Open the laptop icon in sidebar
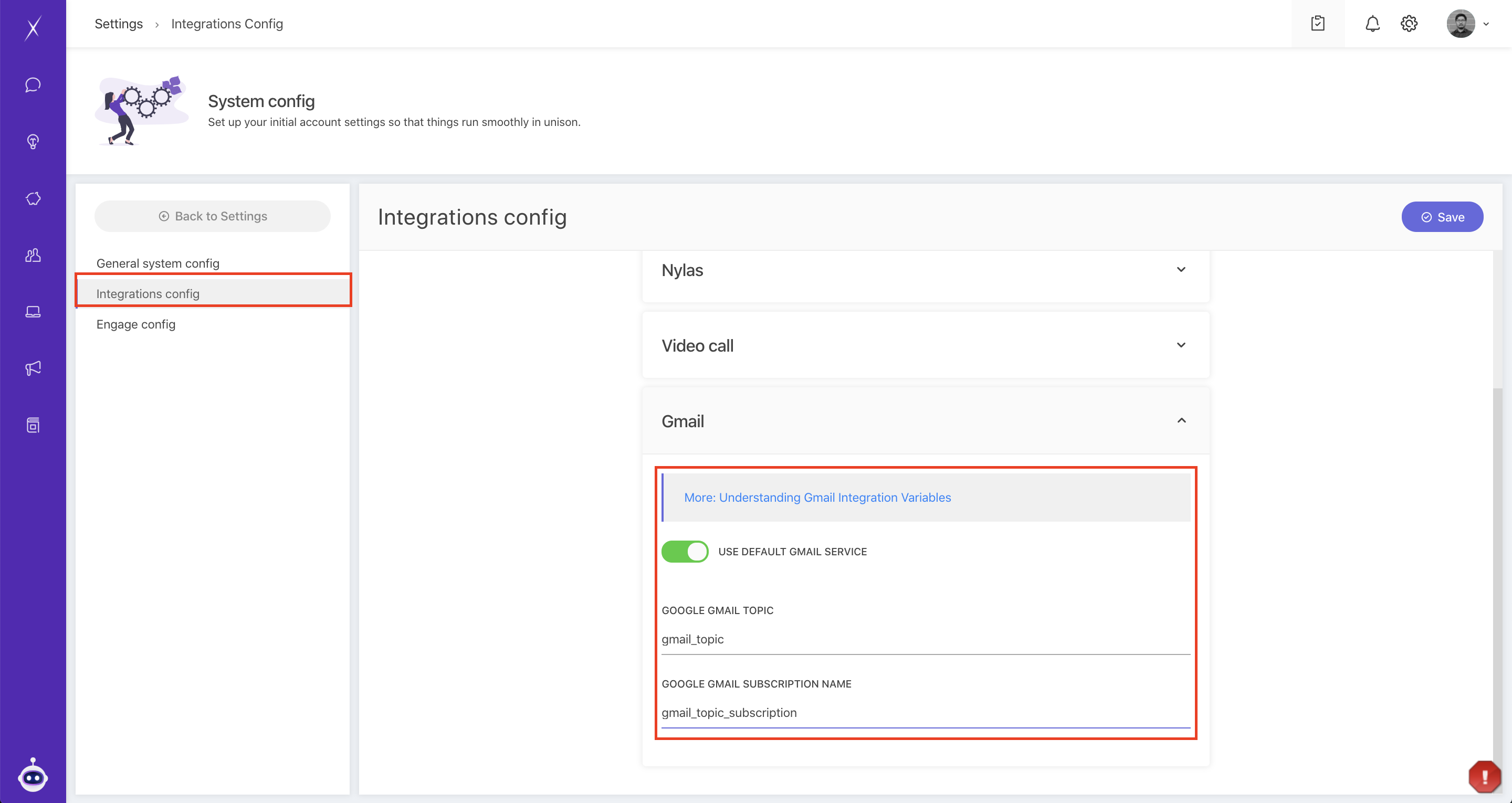The image size is (1512, 803). tap(33, 312)
